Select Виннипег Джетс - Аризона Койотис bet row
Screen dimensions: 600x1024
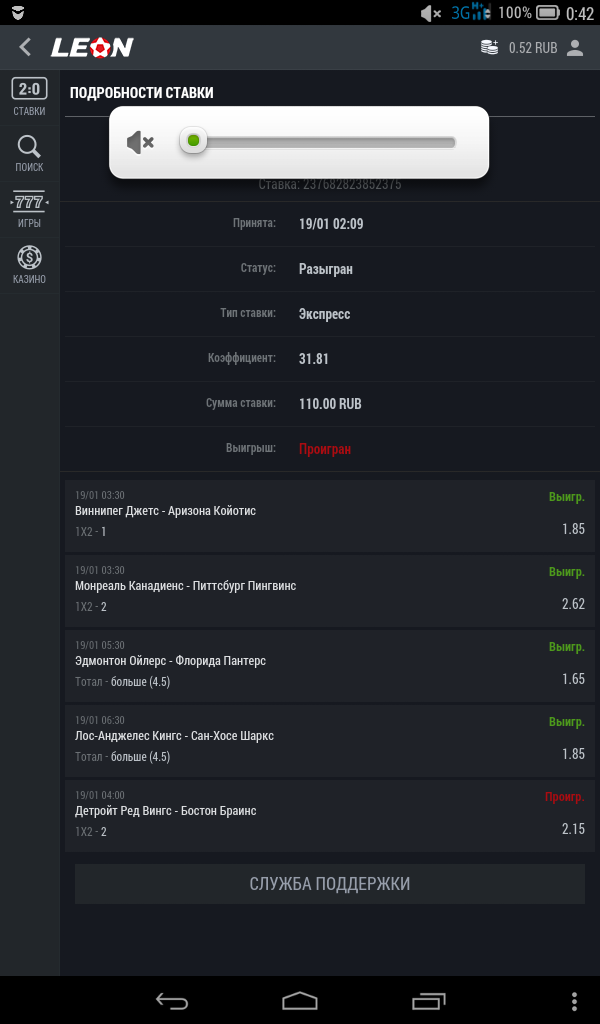(x=330, y=516)
